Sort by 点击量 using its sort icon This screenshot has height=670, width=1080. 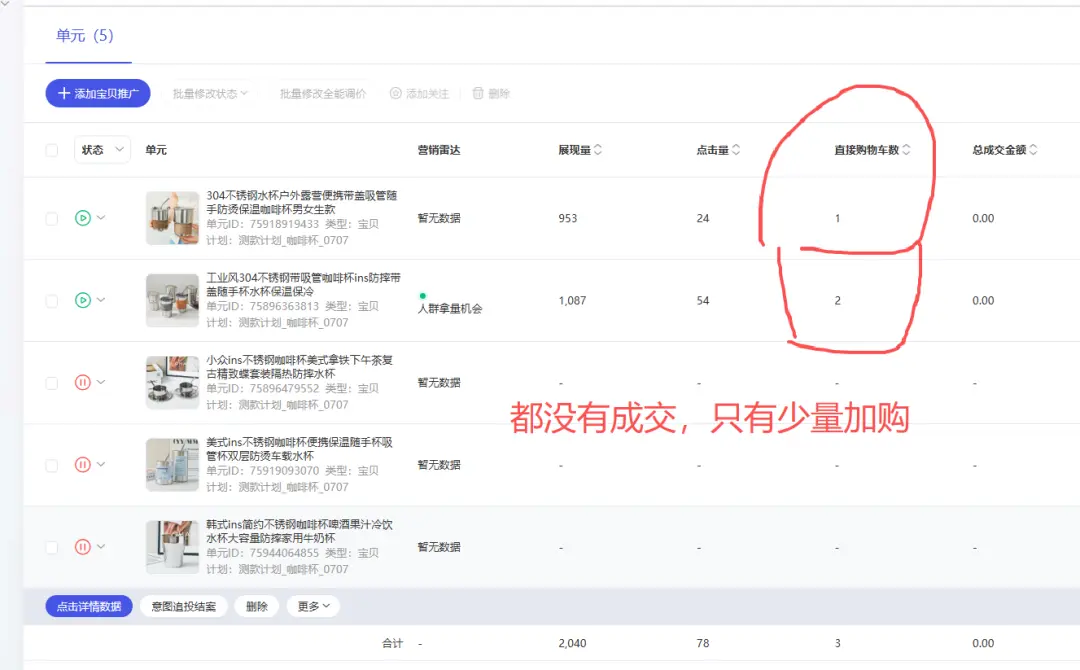point(736,150)
